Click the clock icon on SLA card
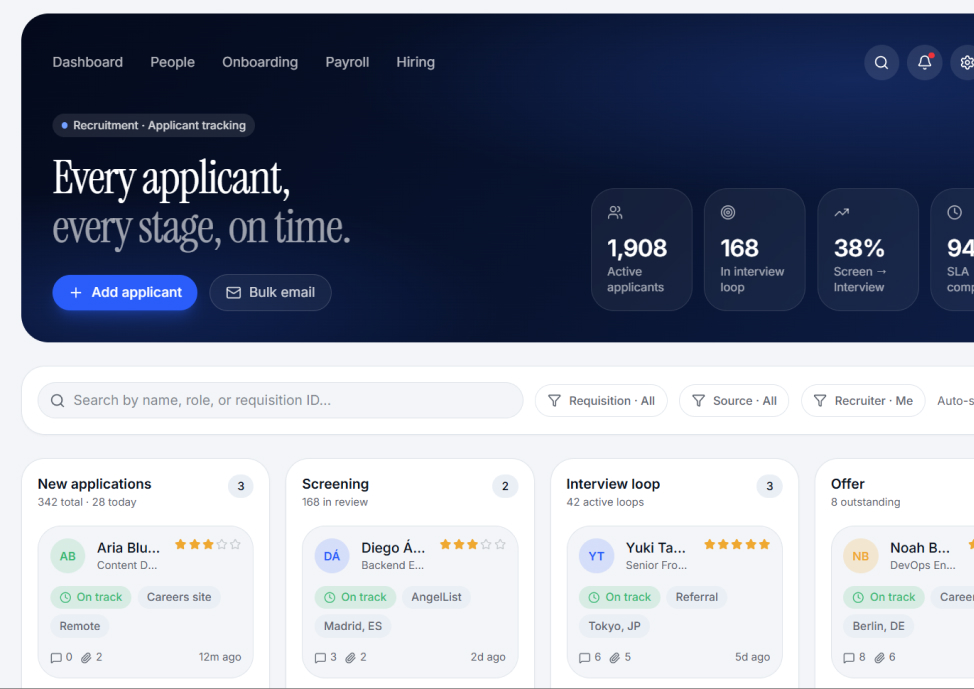The width and height of the screenshot is (974, 689). pos(955,212)
